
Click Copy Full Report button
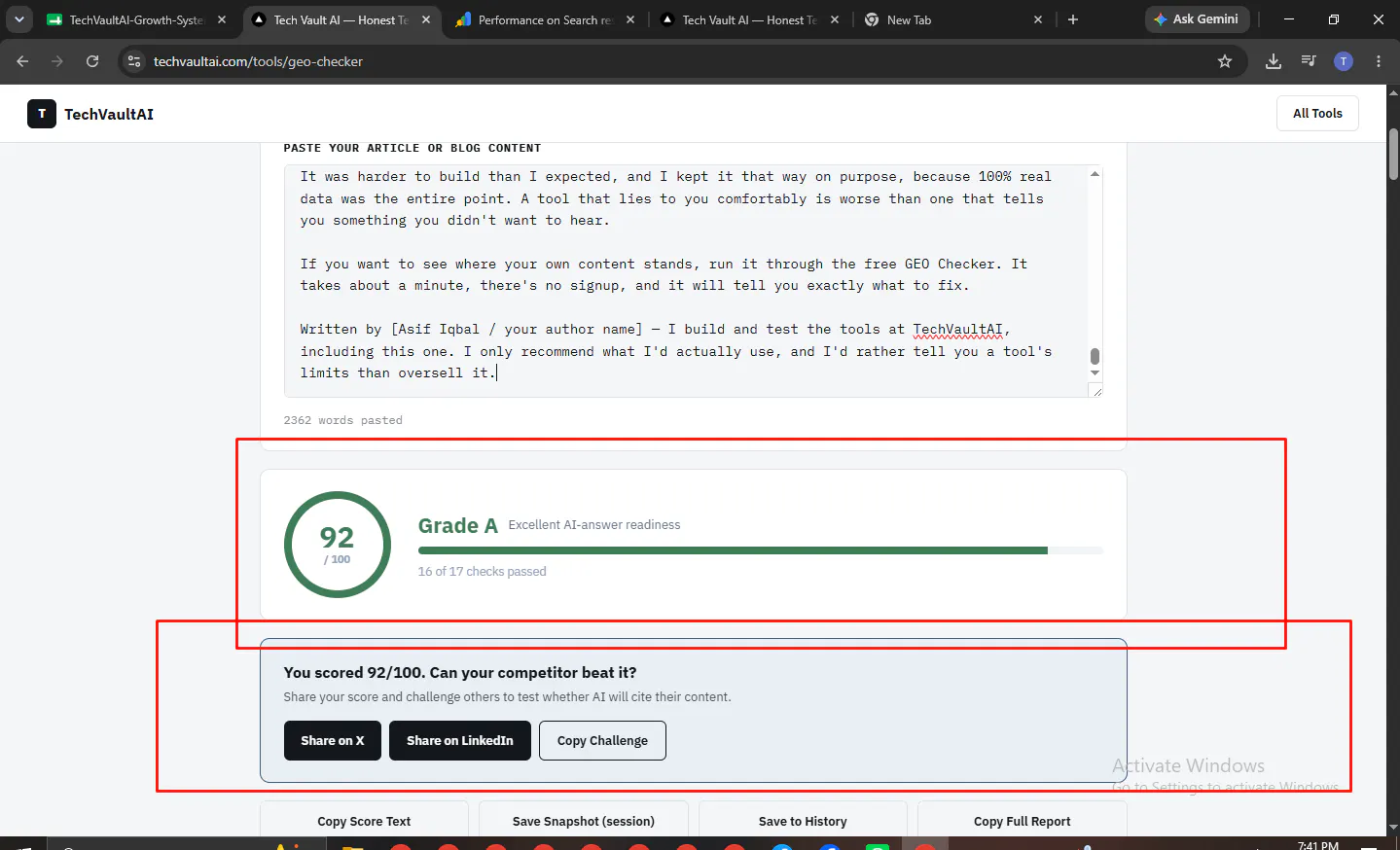(x=1023, y=821)
